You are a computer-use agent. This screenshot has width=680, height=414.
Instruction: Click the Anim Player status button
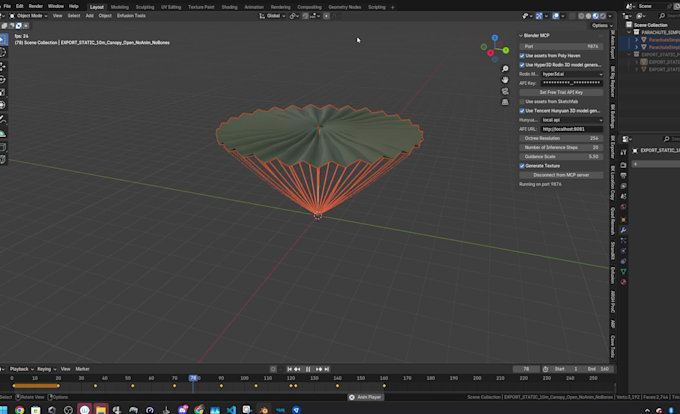tap(365, 397)
